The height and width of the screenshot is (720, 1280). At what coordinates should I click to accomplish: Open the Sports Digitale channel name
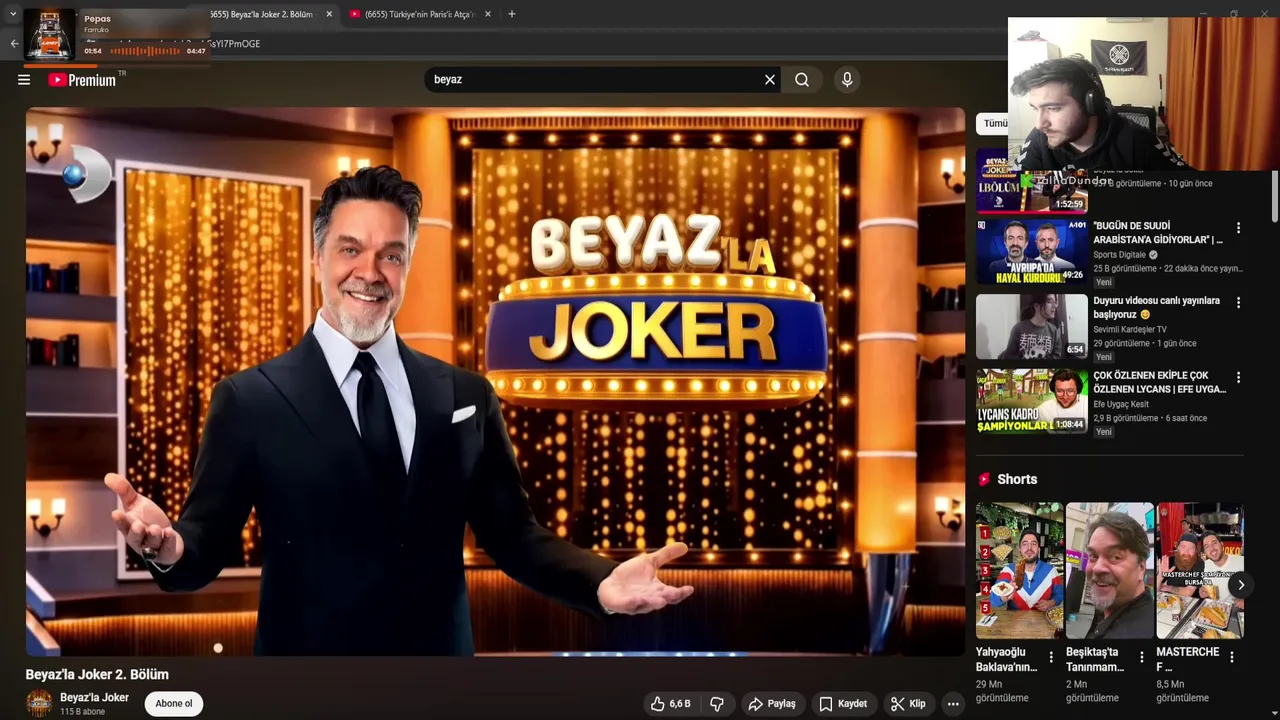[x=1120, y=255]
